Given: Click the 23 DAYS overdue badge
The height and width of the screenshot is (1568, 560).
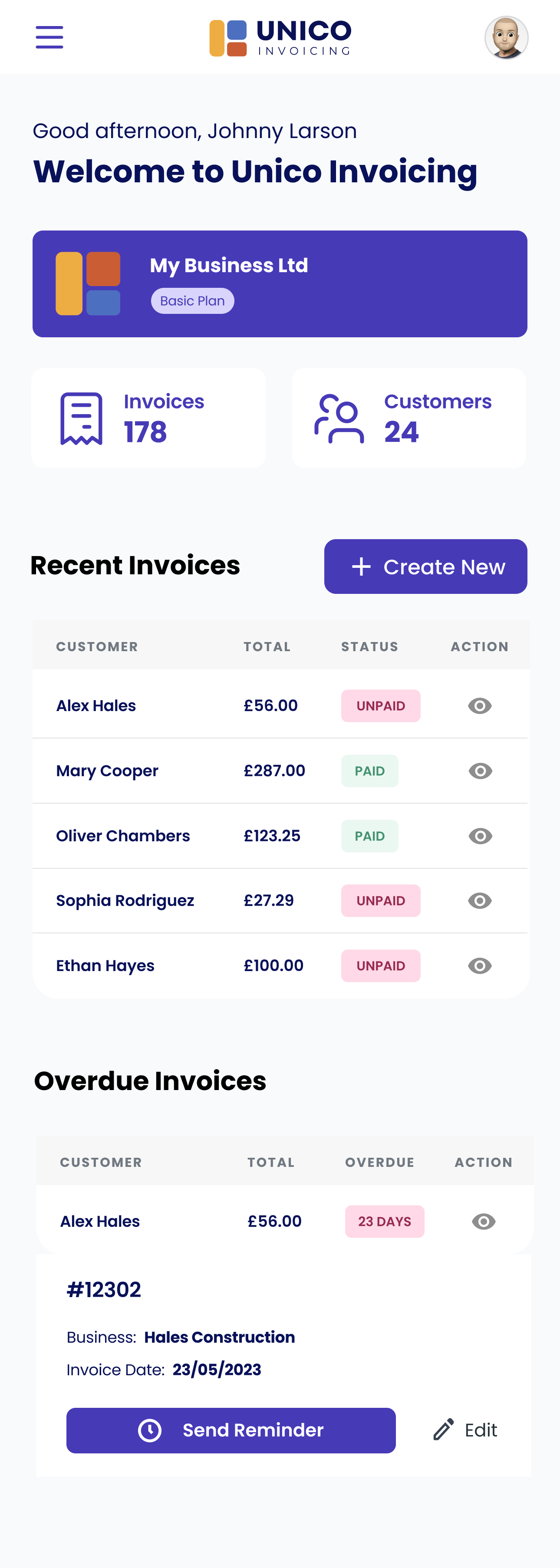Looking at the screenshot, I should tap(385, 1221).
